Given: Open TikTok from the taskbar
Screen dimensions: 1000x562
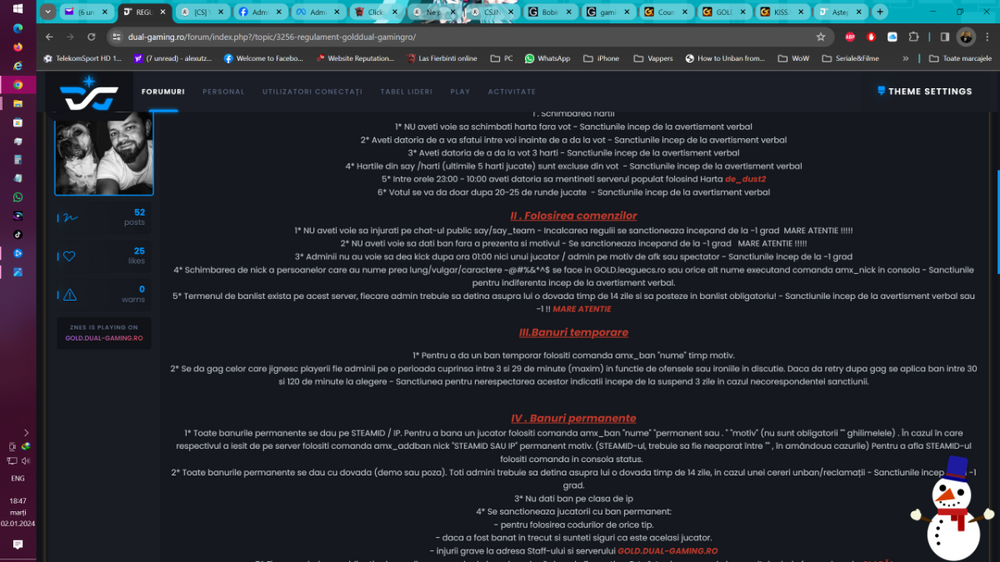Looking at the screenshot, I should pyautogui.click(x=18, y=235).
